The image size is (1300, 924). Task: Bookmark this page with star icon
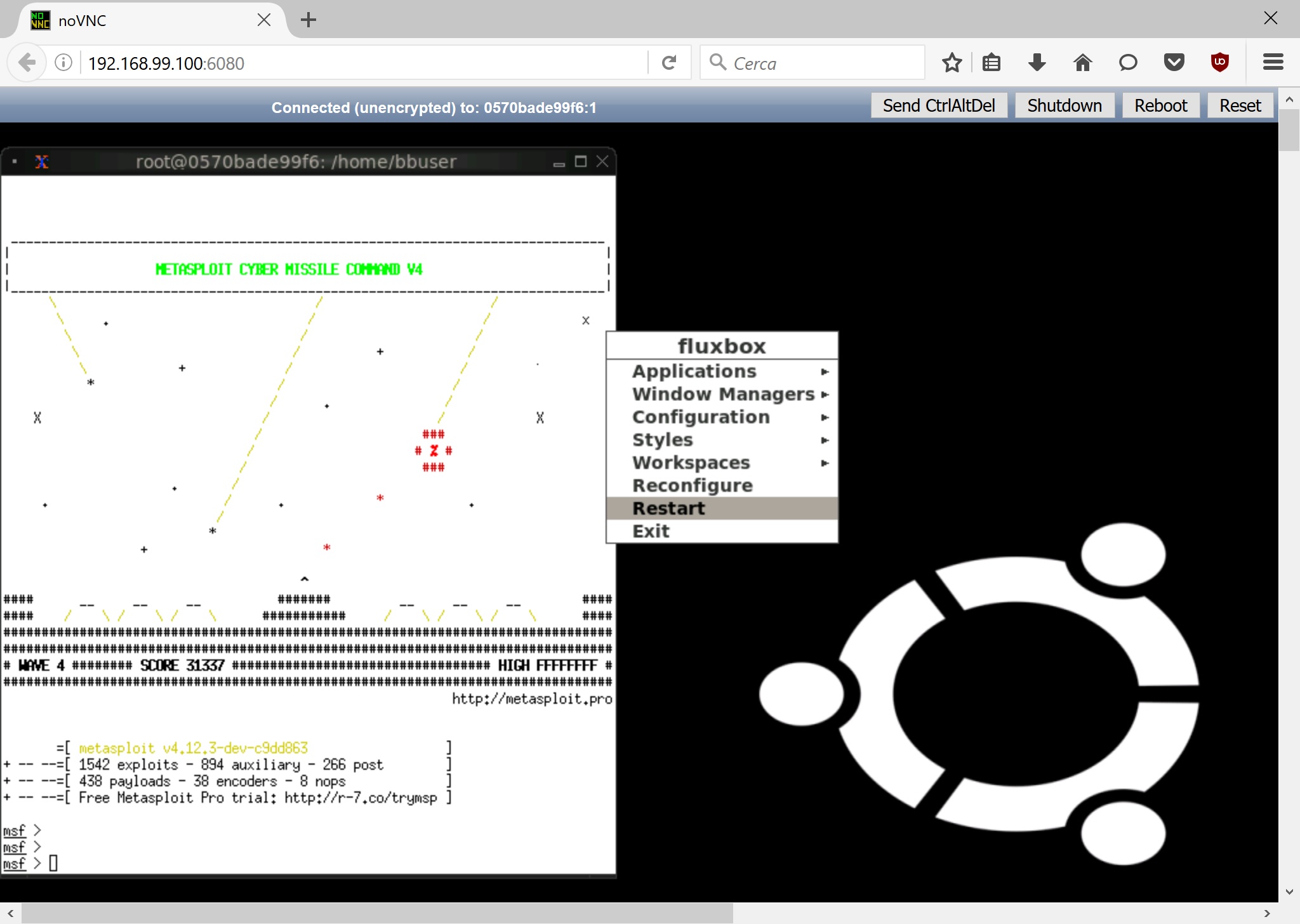(x=952, y=62)
